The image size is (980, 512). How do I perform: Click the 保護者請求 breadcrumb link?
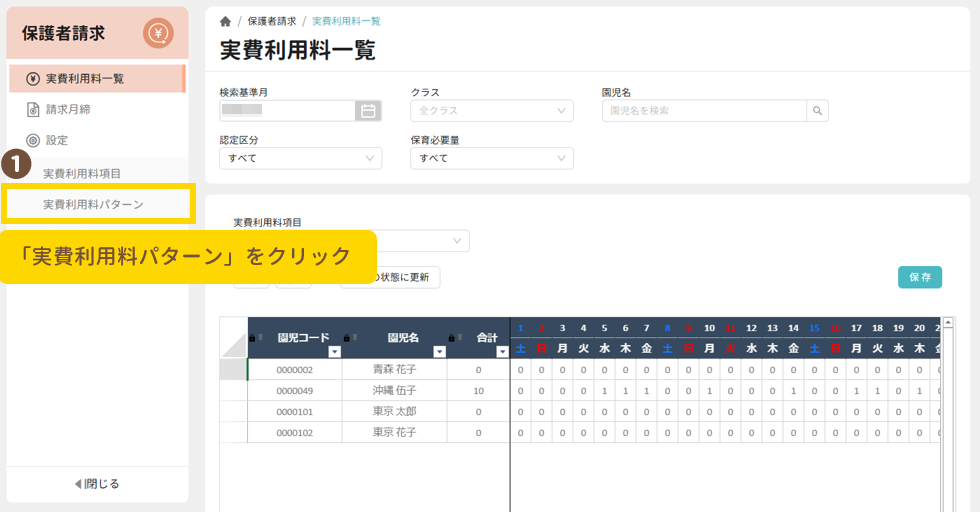[x=270, y=21]
